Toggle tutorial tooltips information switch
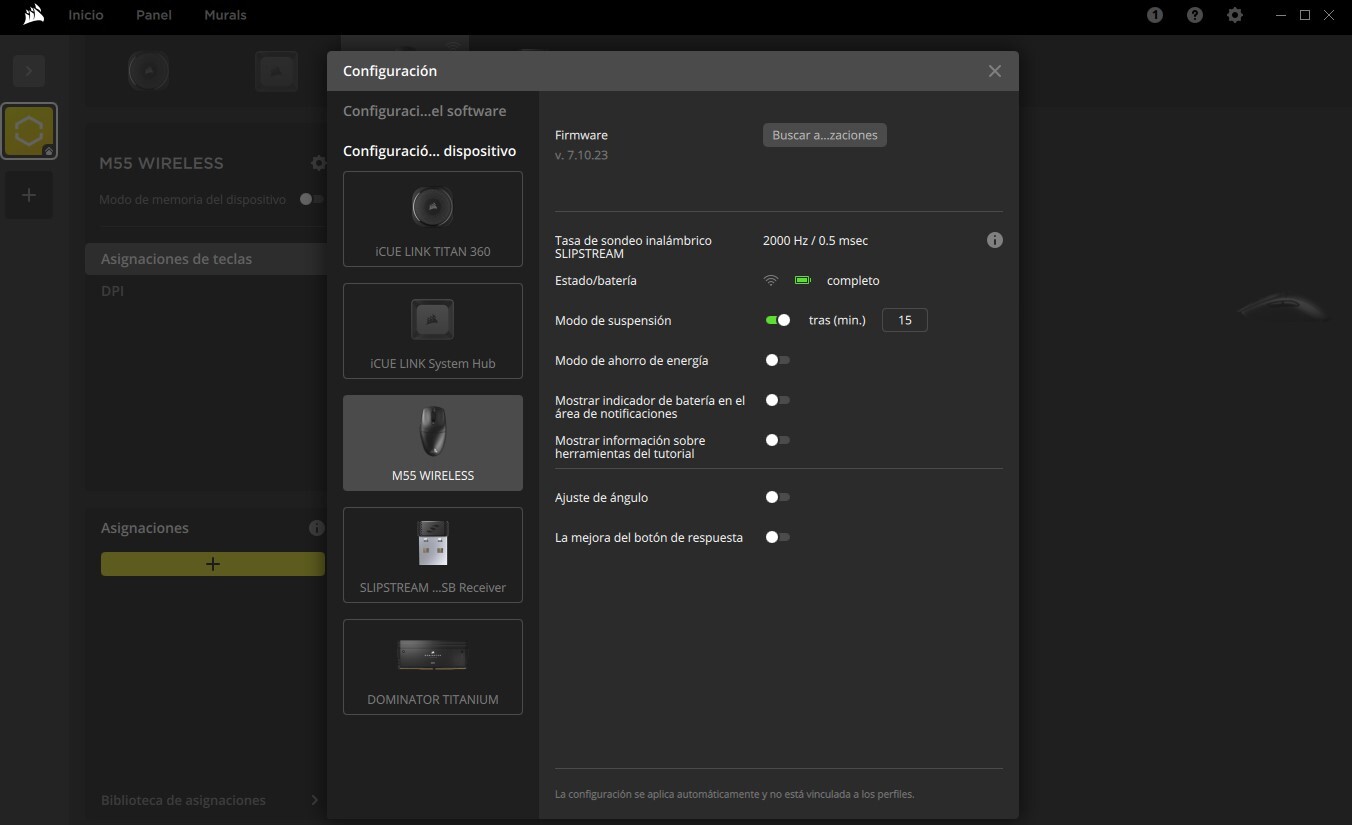Image resolution: width=1352 pixels, height=825 pixels. coord(778,440)
